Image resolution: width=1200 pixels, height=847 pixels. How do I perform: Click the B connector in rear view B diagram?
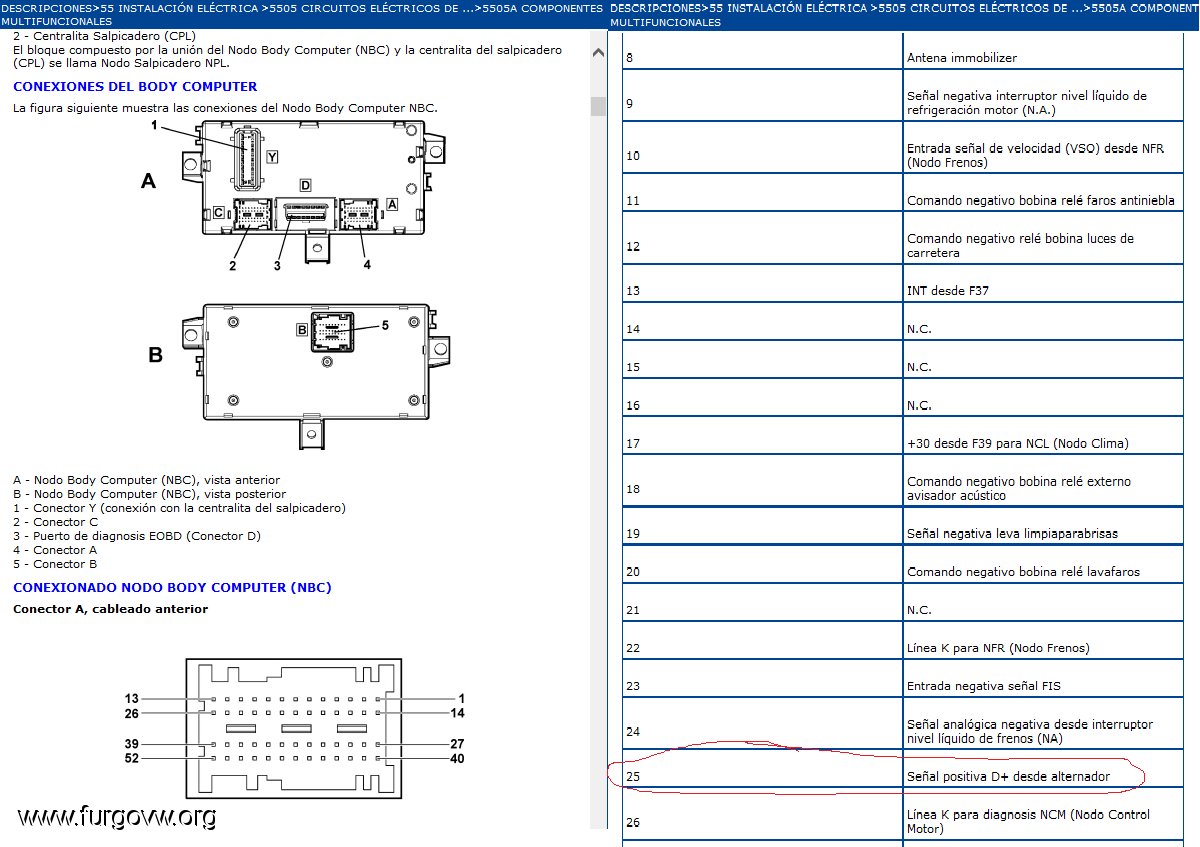coord(332,331)
